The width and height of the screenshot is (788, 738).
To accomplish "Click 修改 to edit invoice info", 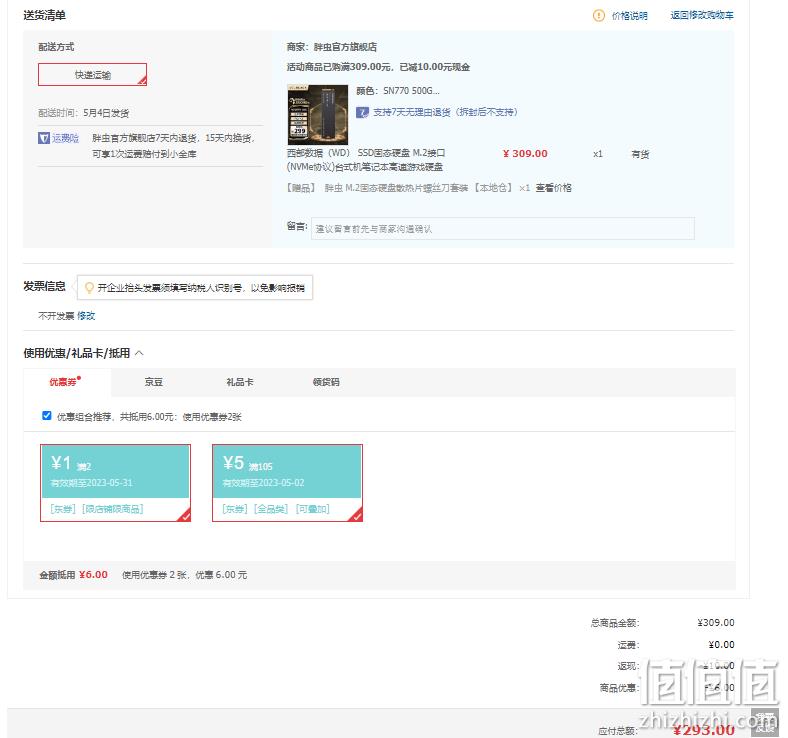I will 86,315.
